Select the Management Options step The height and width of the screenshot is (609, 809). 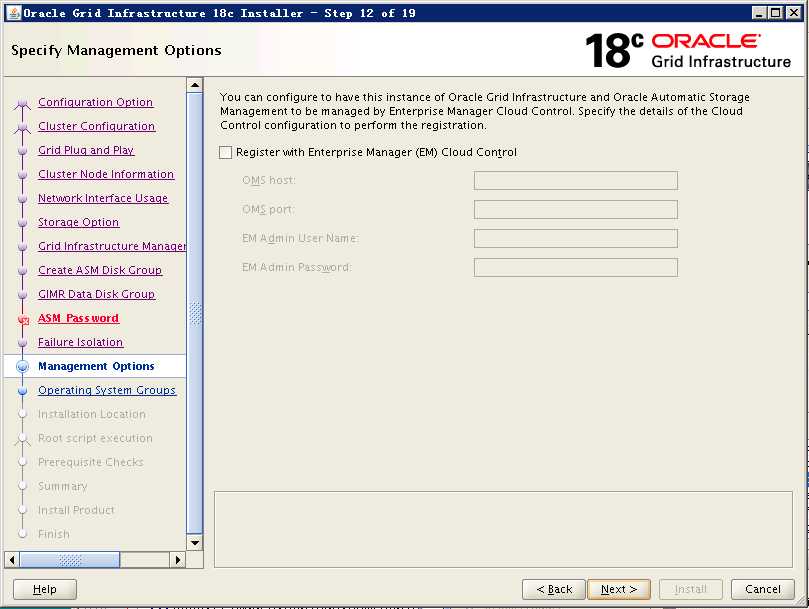coord(96,366)
